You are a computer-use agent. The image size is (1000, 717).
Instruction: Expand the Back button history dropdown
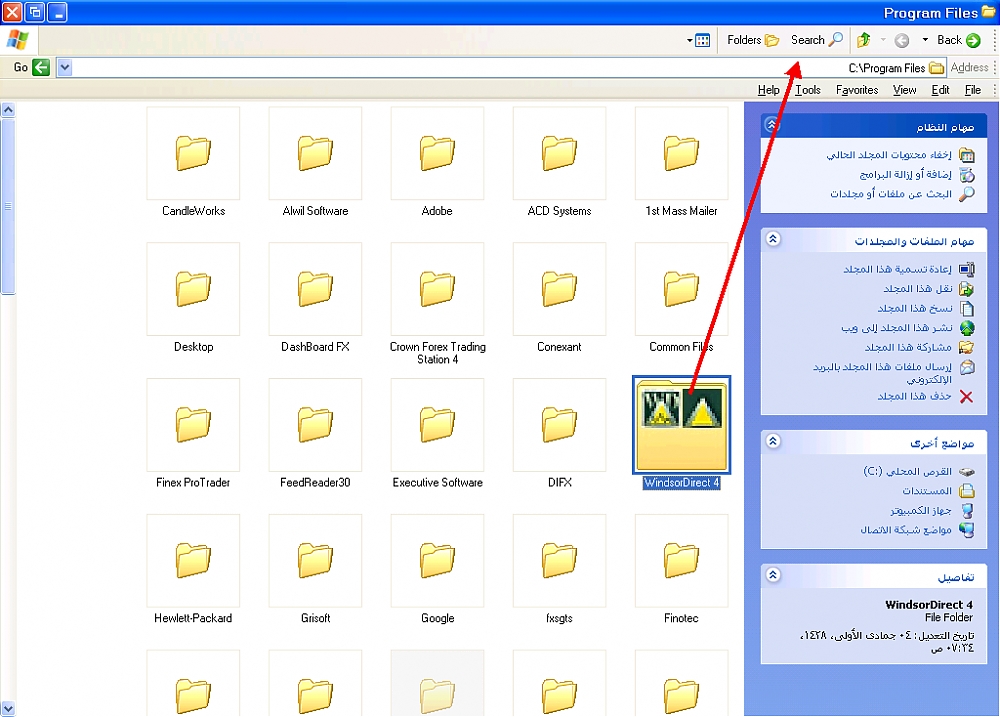pyautogui.click(x=925, y=41)
